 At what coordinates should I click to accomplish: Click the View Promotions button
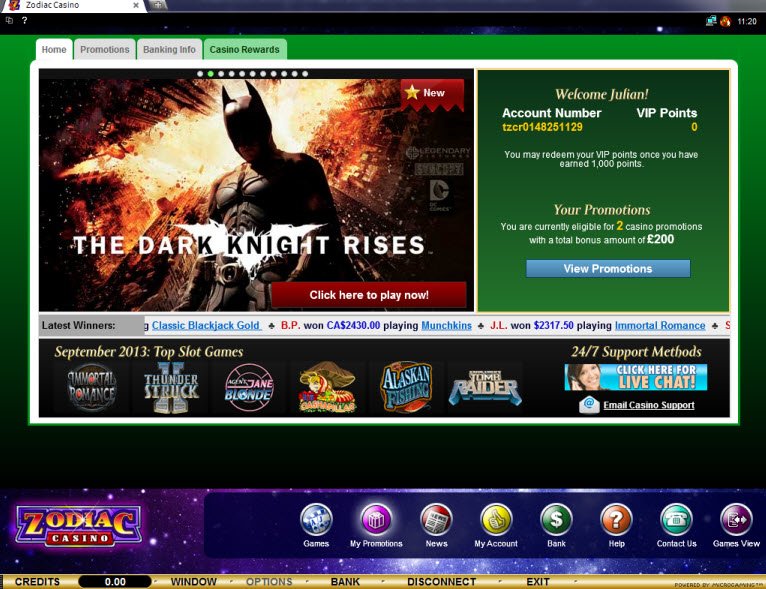[608, 269]
